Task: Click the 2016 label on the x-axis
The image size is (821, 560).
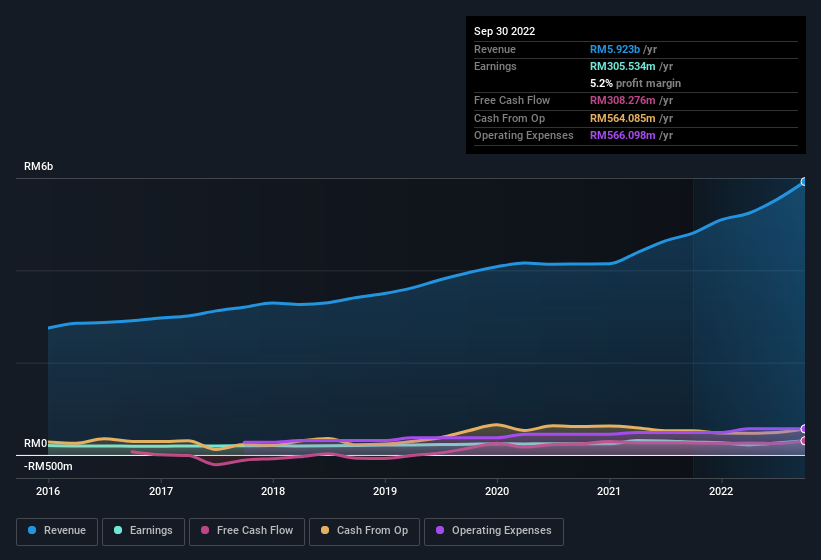Action: coord(48,491)
